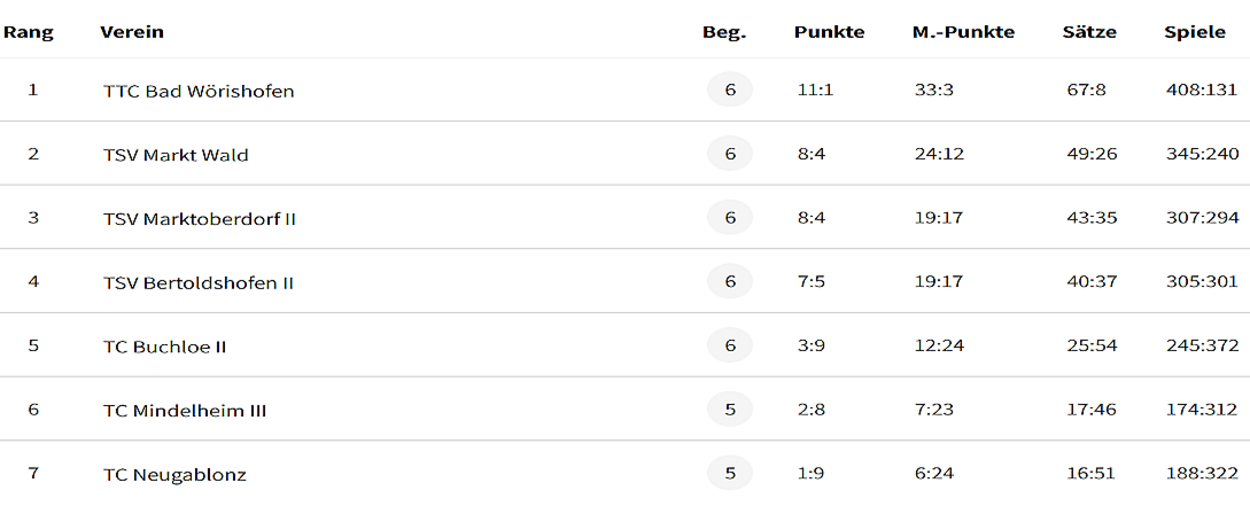Select the 408:131 Spiele value
The height and width of the screenshot is (506, 1250).
point(1202,90)
